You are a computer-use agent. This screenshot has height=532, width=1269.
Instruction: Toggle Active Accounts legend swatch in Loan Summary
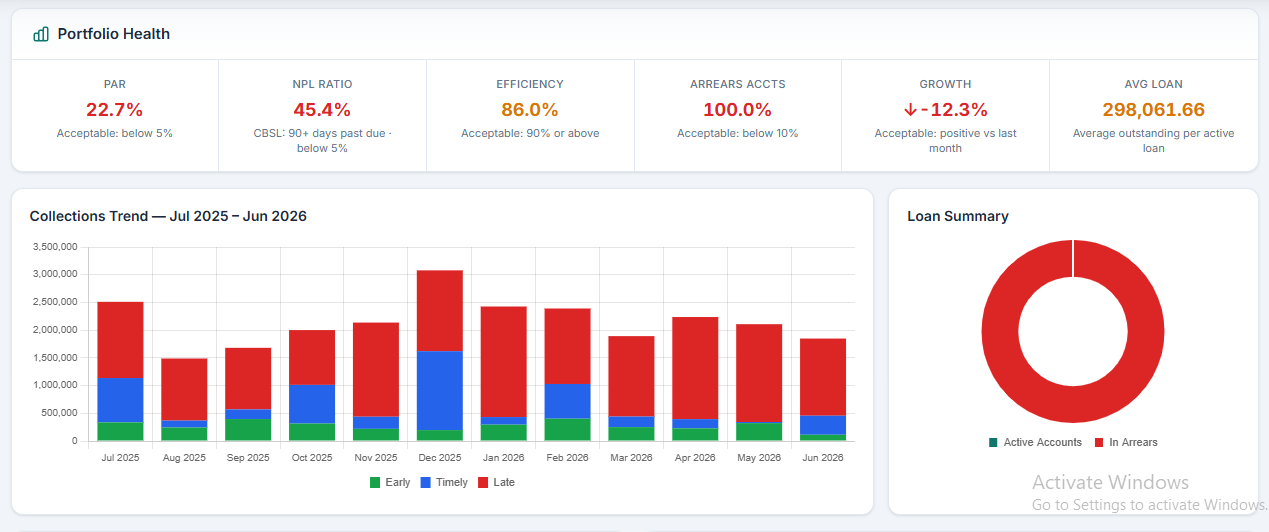(x=992, y=442)
